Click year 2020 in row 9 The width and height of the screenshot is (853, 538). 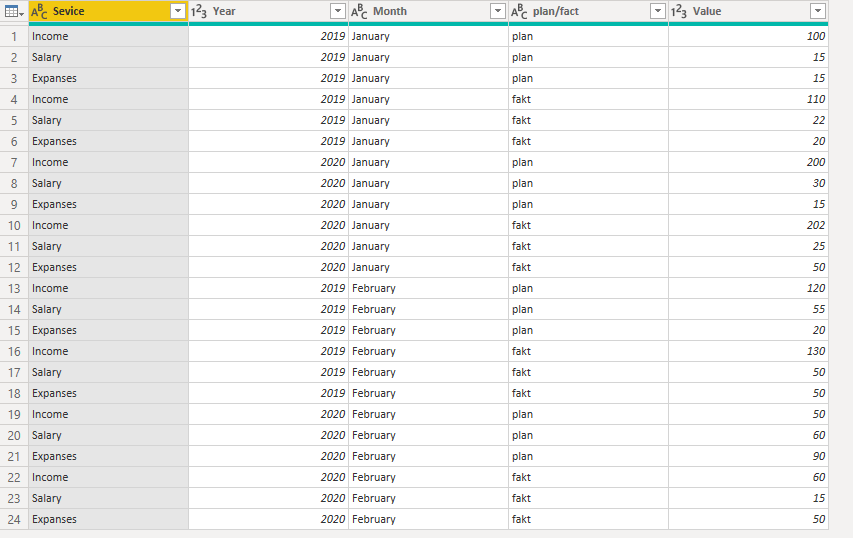268,205
